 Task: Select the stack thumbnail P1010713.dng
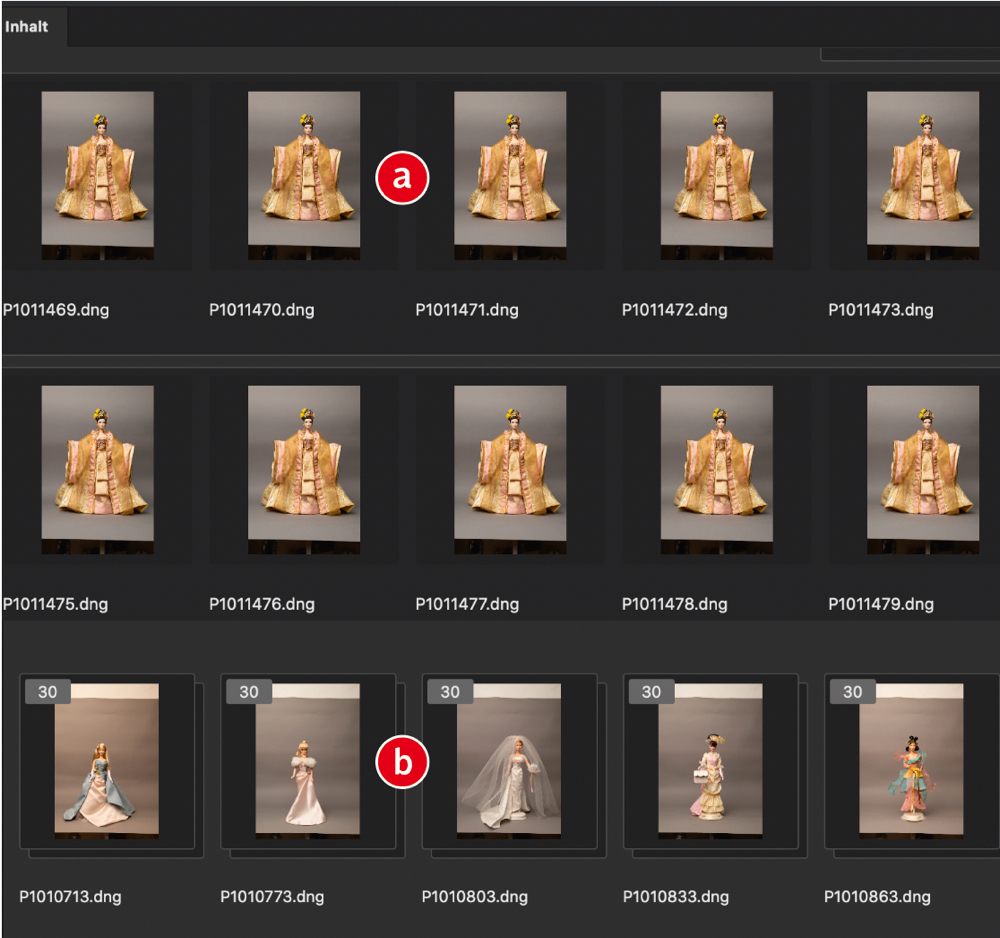pyautogui.click(x=107, y=760)
